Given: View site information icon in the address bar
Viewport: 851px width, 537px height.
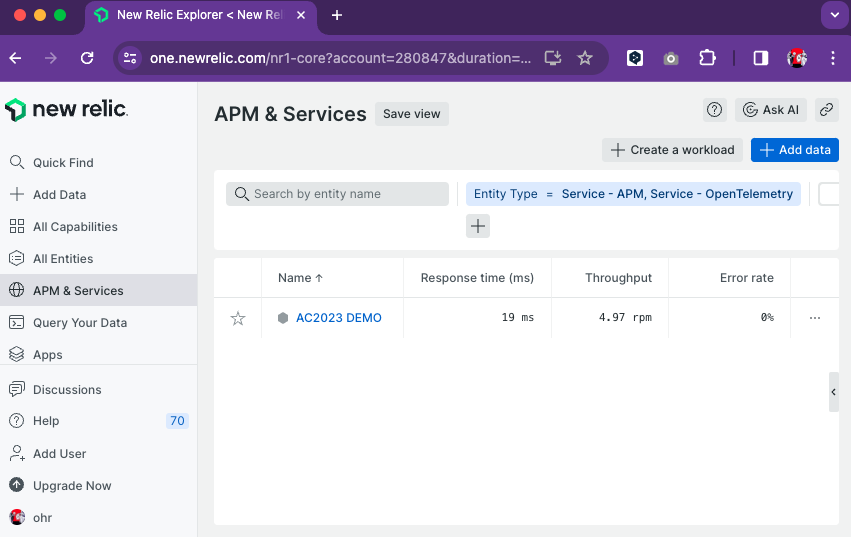Looking at the screenshot, I should (130, 58).
